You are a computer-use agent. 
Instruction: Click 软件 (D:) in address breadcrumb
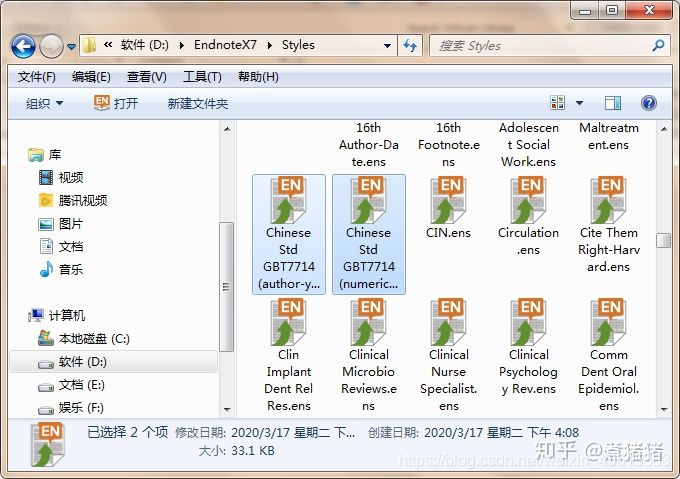click(x=144, y=45)
